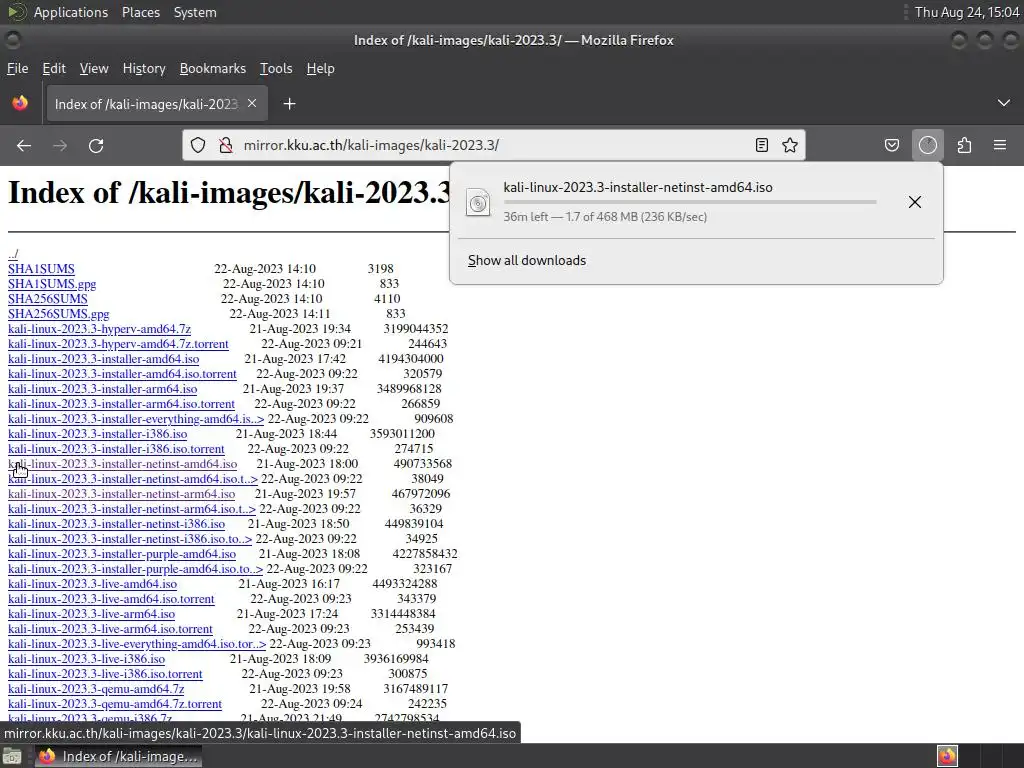Toggle Reader View icon in address bar
Image resolution: width=1024 pixels, height=768 pixels.
(x=761, y=145)
